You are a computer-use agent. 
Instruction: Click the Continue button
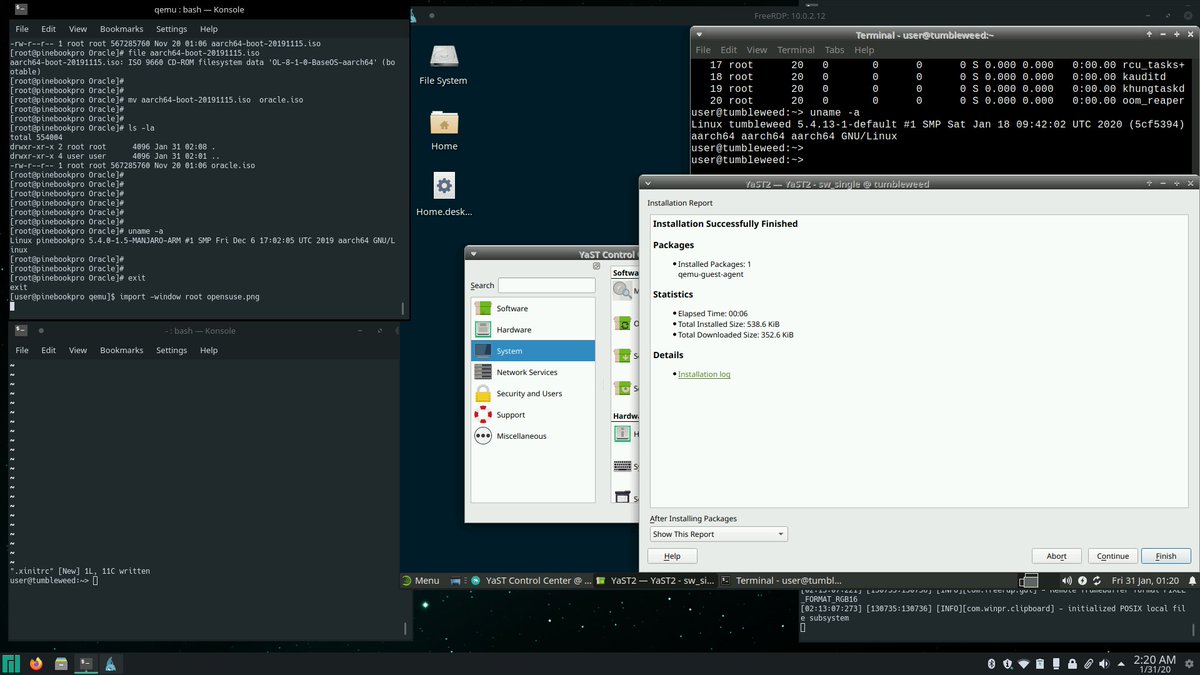[1112, 556]
